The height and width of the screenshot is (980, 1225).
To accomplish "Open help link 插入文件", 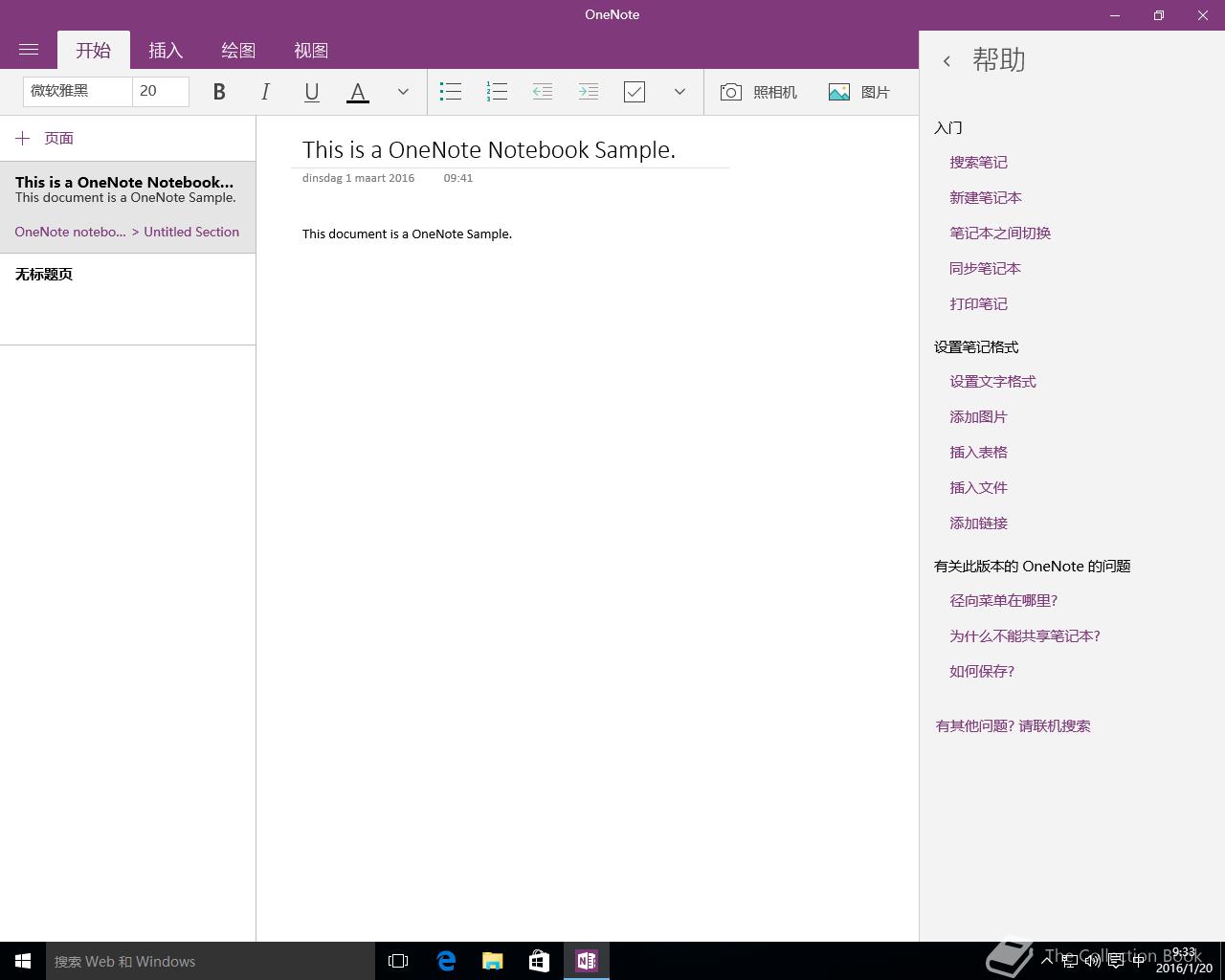I will [978, 488].
